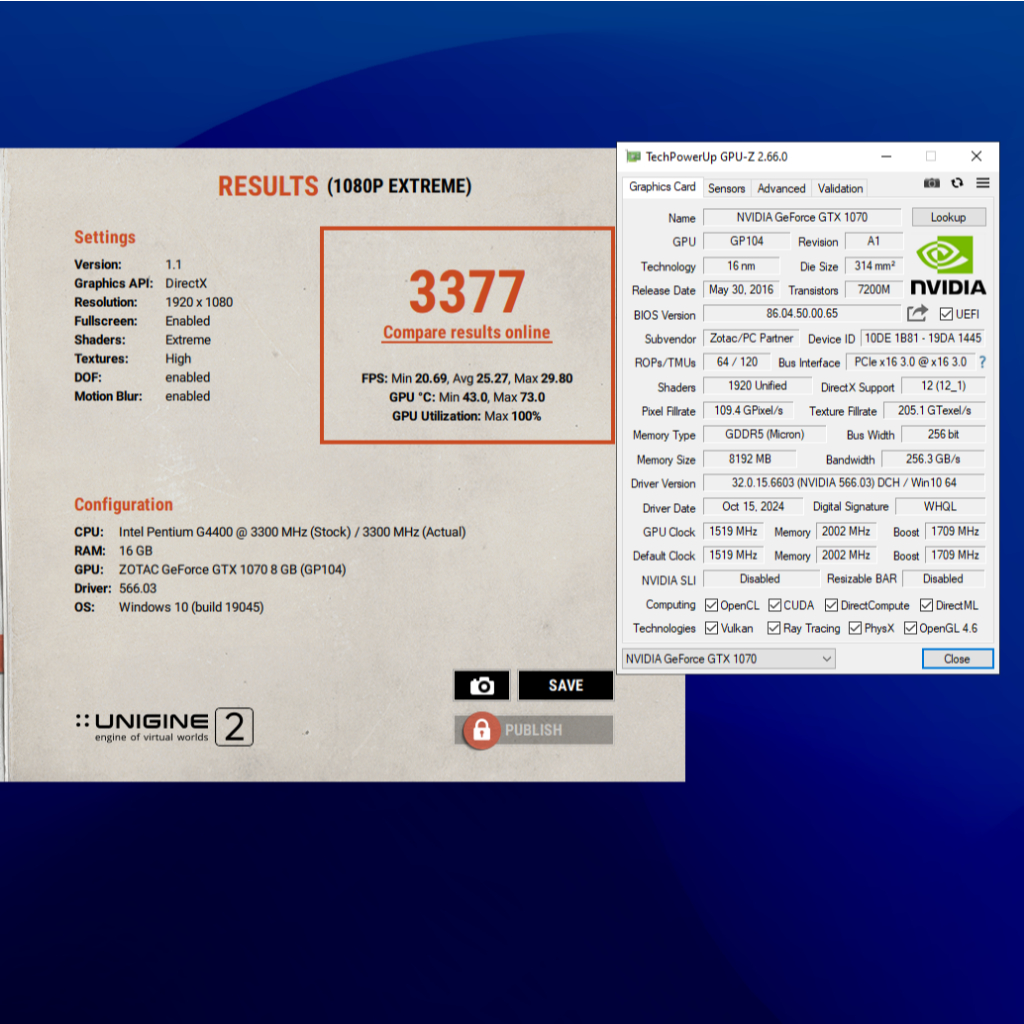Click Revision A1 value
Screen dimensions: 1024x1024
click(x=873, y=242)
